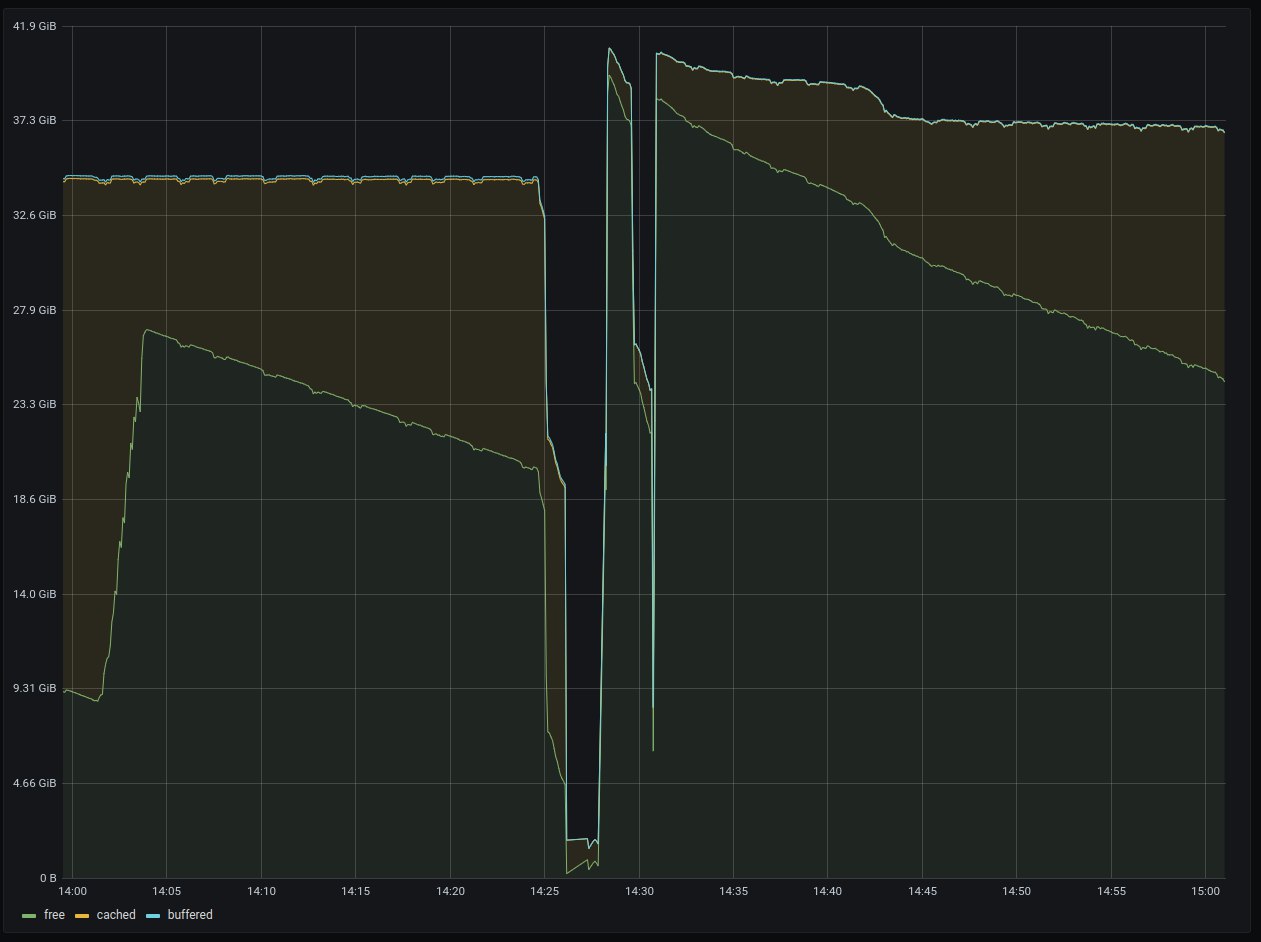Click the 4.66 GiB y-axis label
Viewport: 1261px width, 942px height.
click(x=36, y=783)
